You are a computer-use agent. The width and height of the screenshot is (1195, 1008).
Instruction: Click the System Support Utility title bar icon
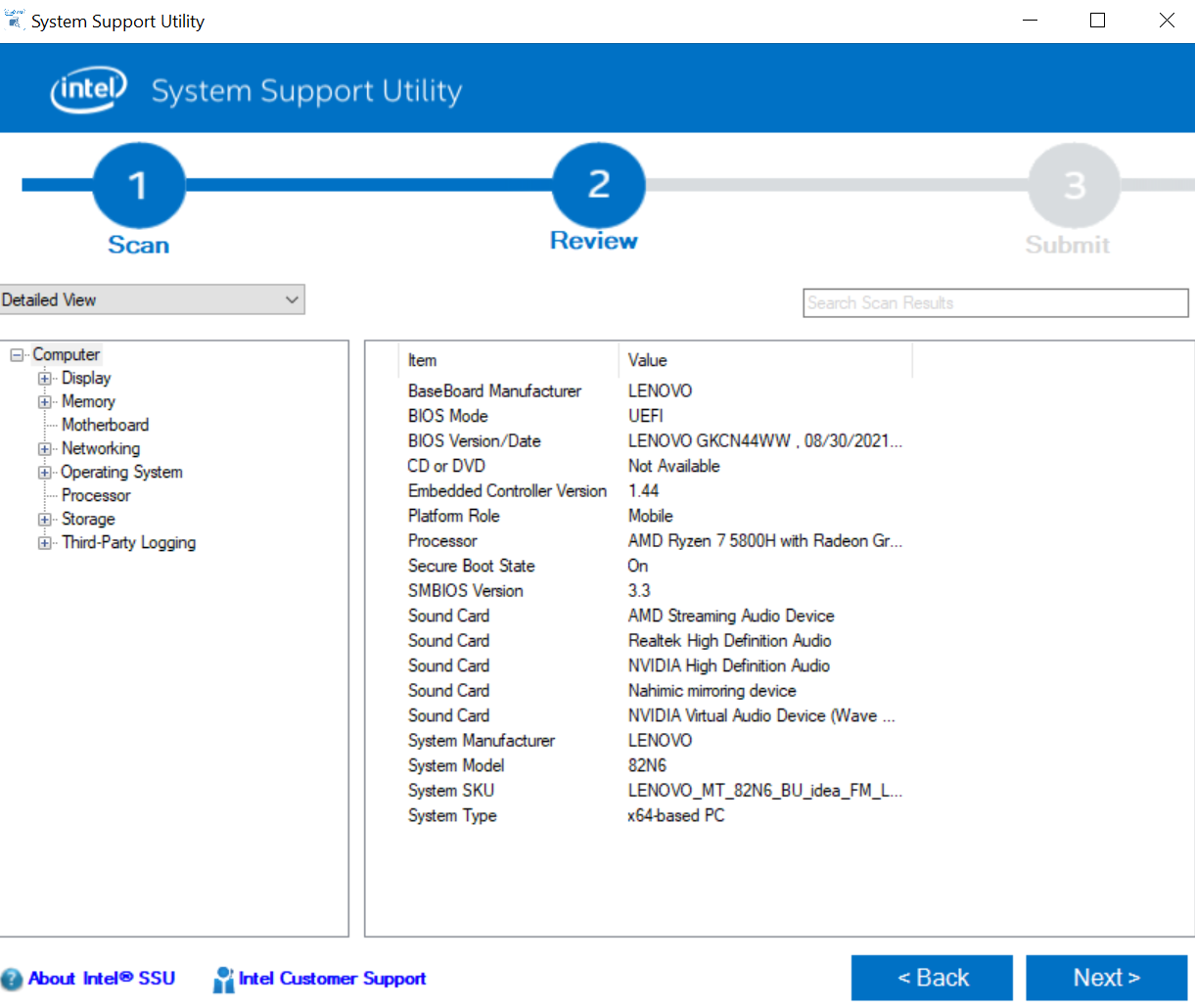click(14, 19)
